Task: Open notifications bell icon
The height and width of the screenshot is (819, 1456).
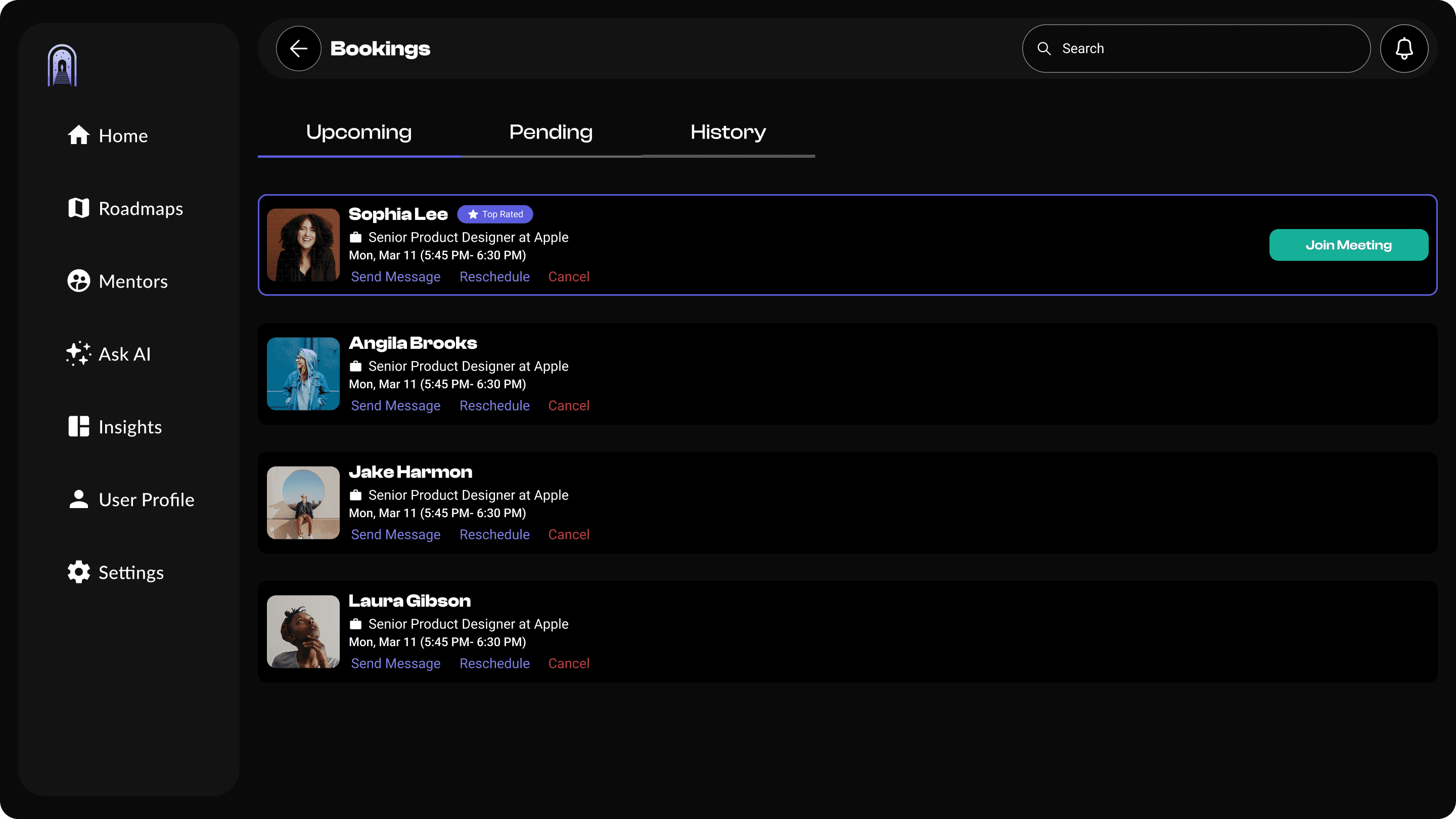Action: coord(1404,49)
